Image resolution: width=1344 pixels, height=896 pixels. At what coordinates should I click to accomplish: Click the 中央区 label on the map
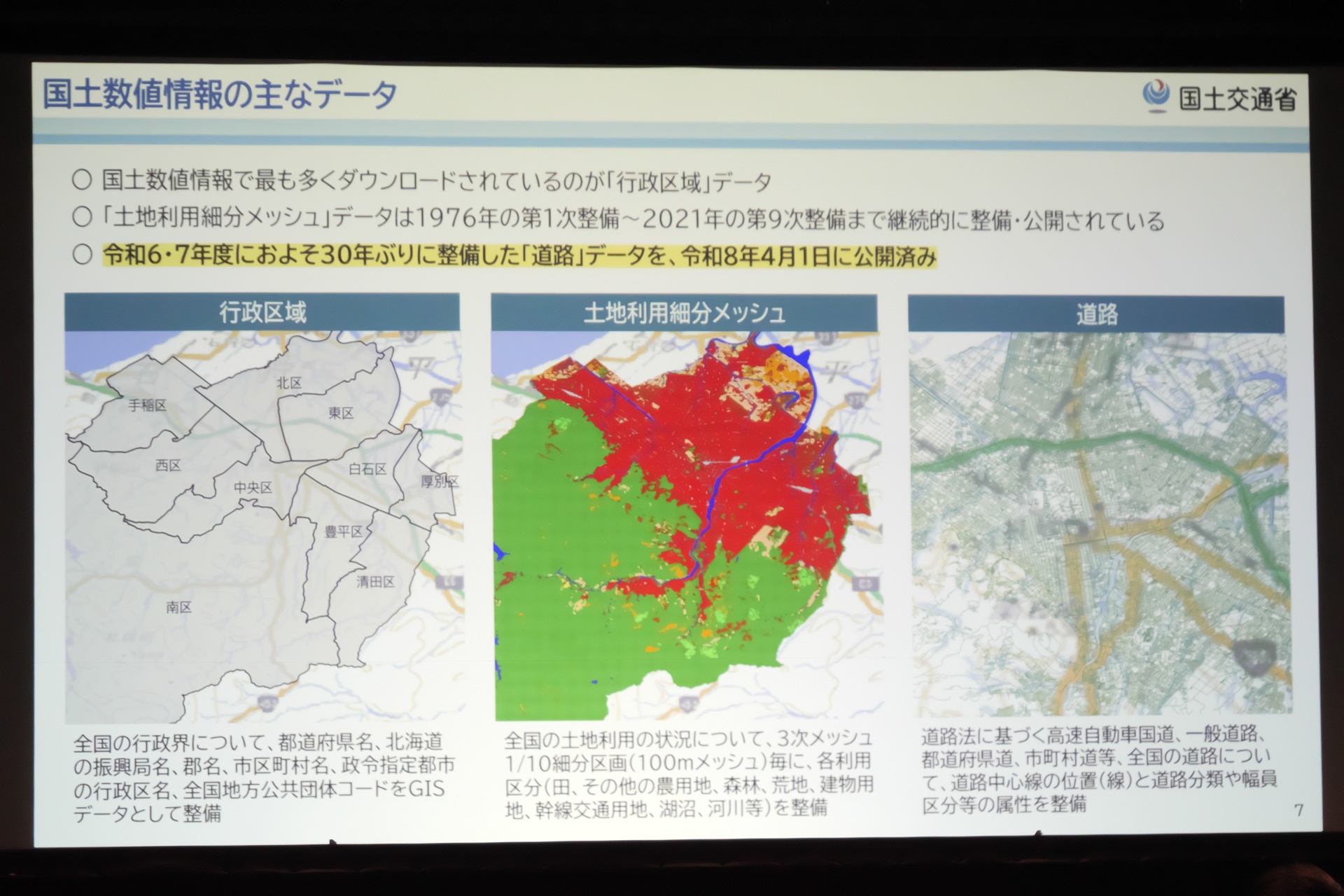253,488
